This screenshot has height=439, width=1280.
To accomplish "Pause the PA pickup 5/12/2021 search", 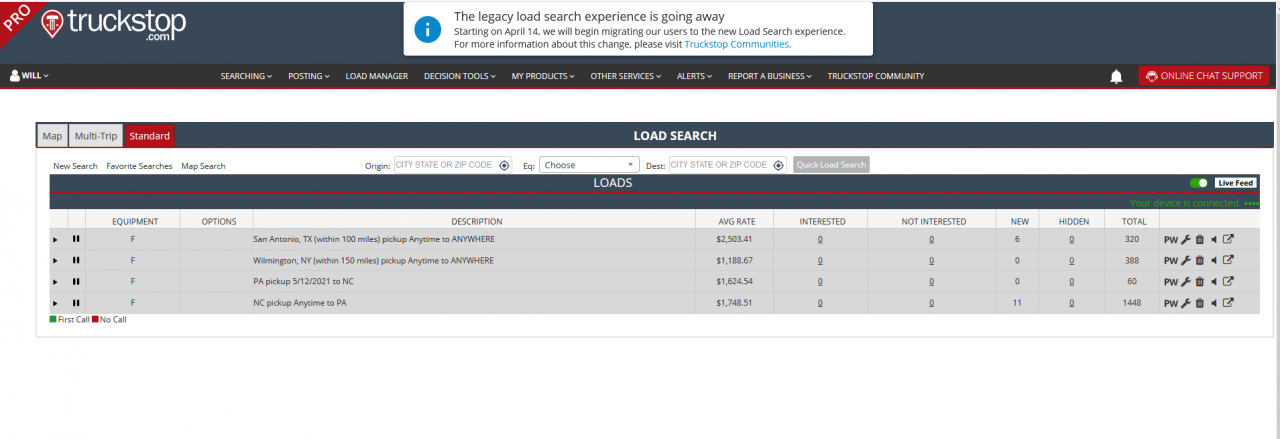I will tap(76, 282).
